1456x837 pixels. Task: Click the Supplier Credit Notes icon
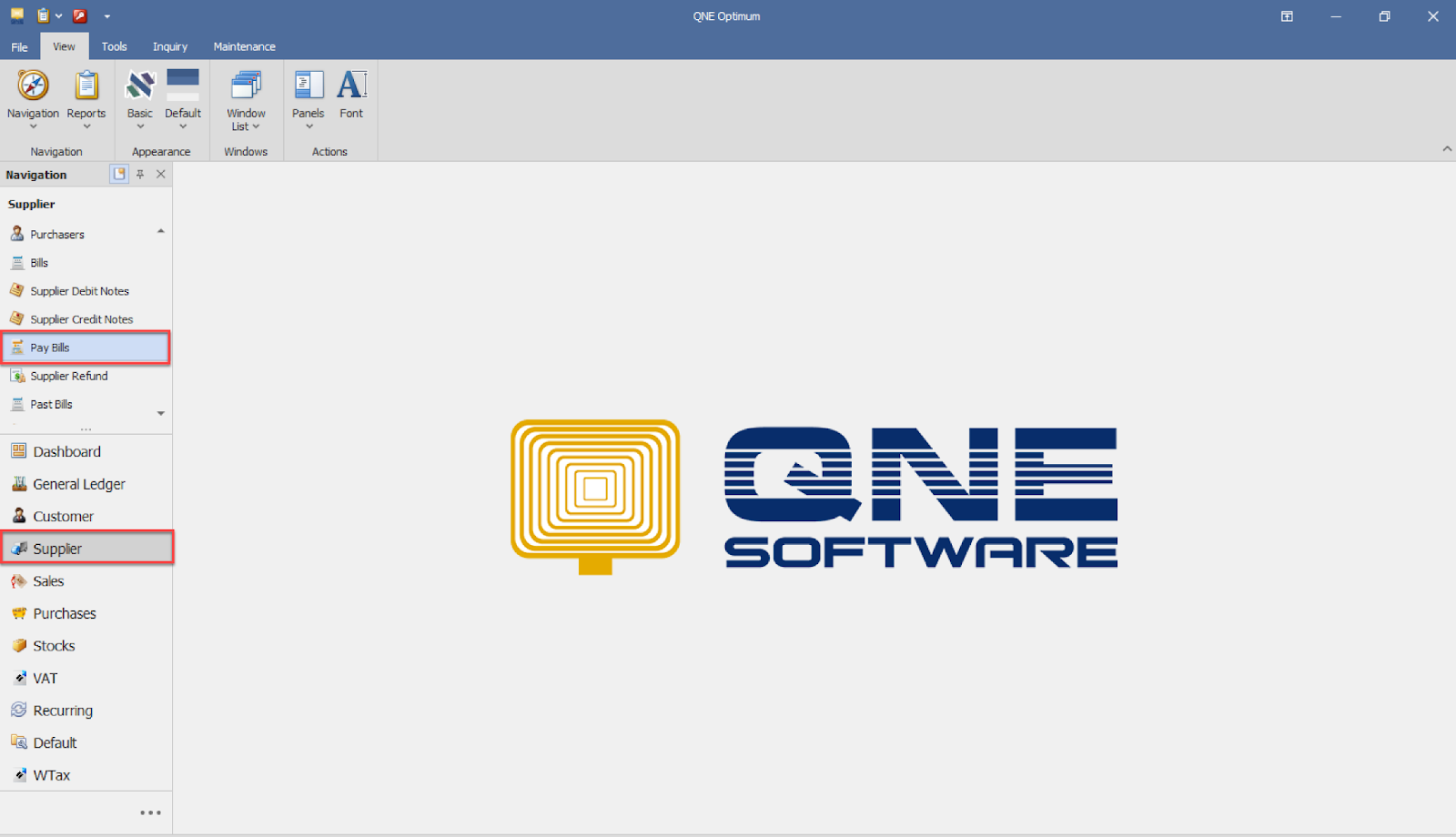17,318
